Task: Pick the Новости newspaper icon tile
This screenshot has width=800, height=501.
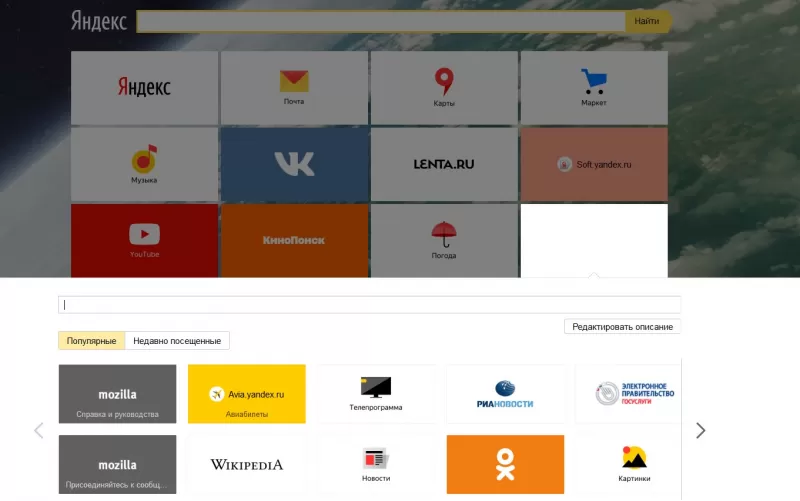Action: (376, 464)
